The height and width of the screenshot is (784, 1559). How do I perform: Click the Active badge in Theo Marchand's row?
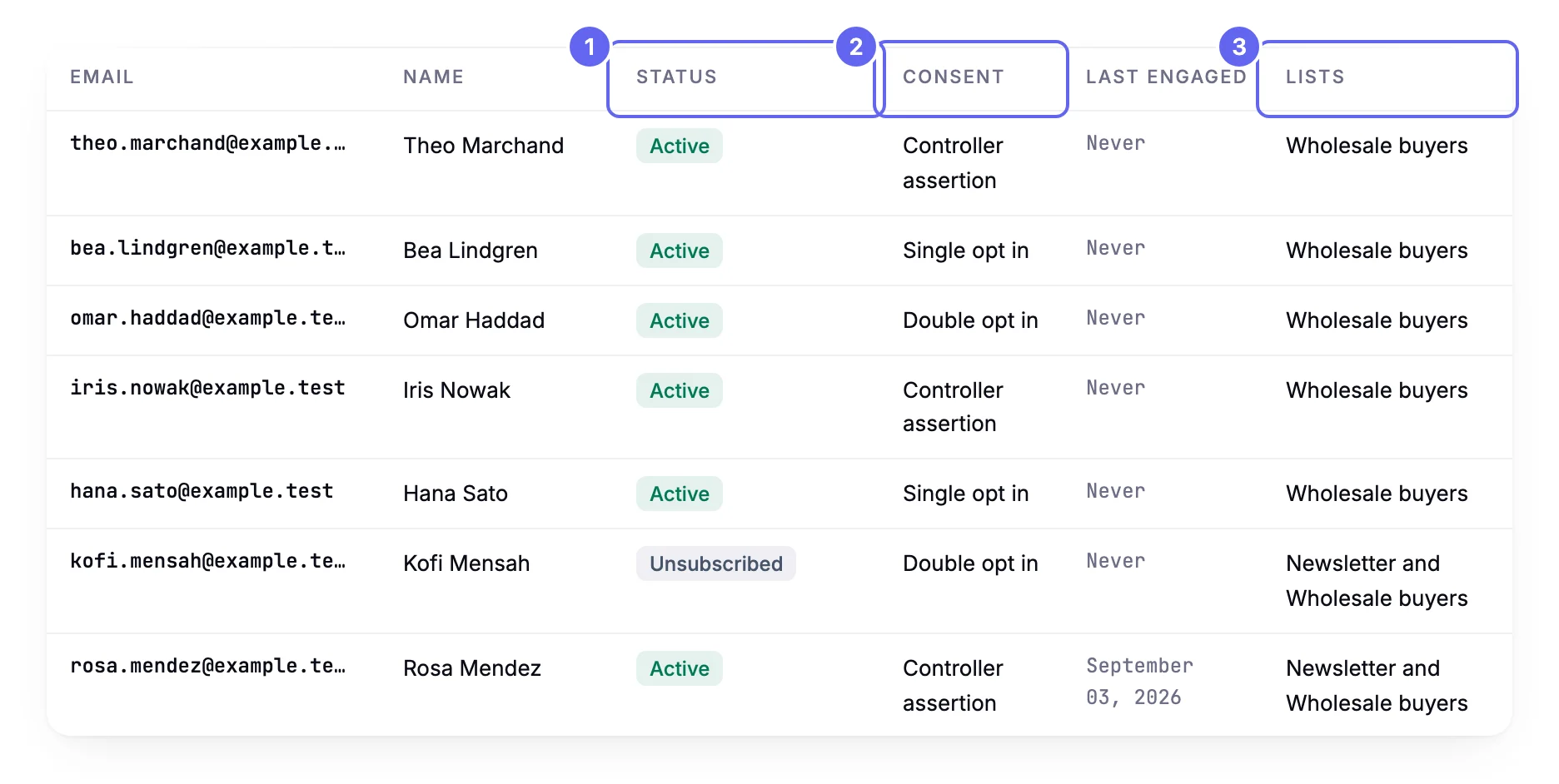coord(680,146)
